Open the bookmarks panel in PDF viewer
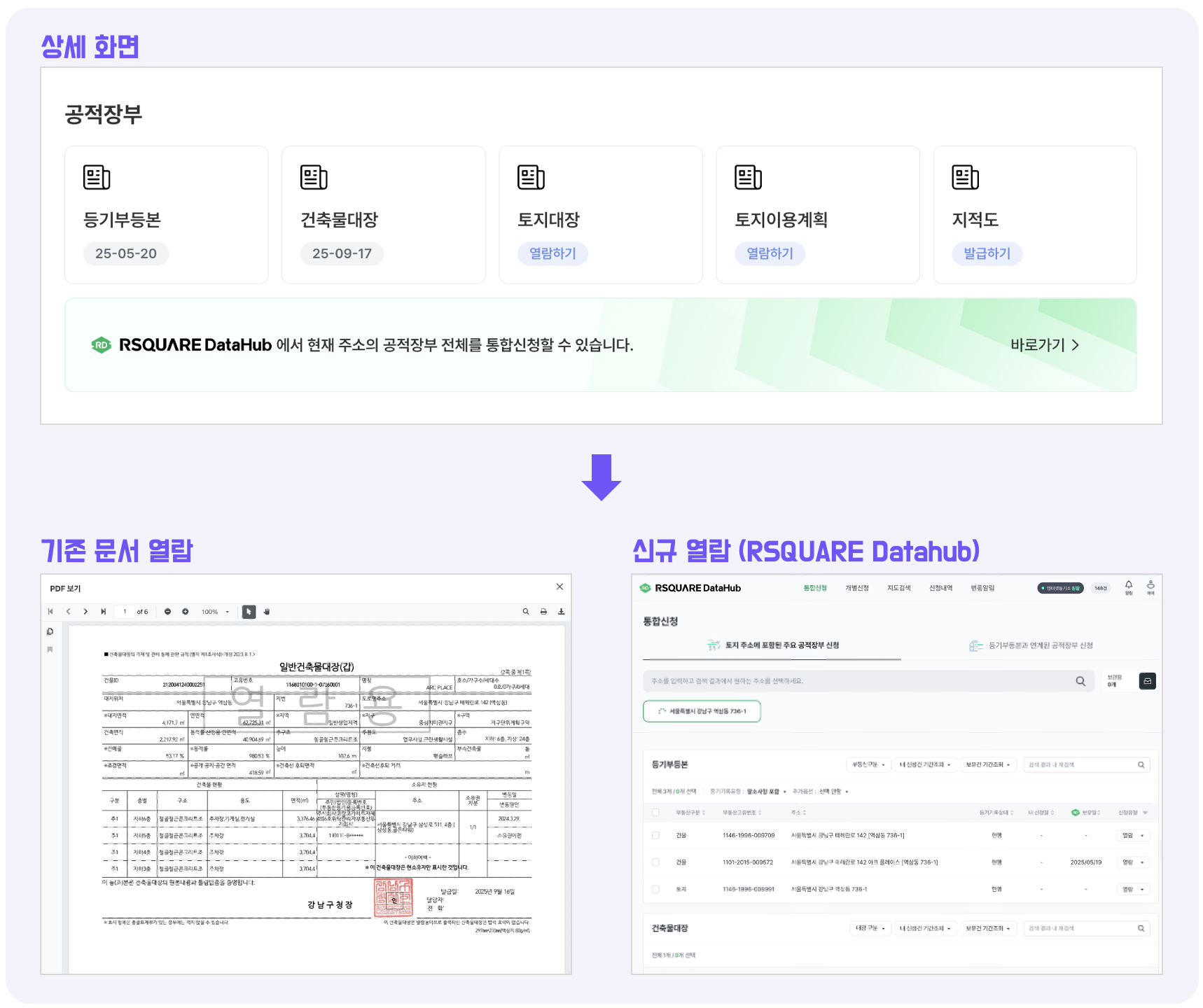Viewport: 1203px width, 1008px height. click(x=50, y=650)
